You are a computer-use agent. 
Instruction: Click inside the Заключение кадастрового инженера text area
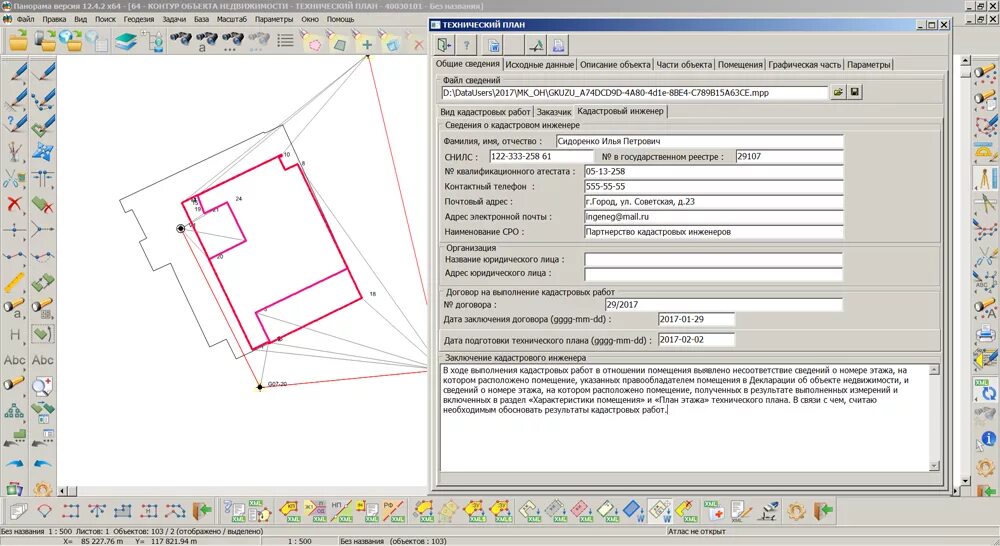point(685,418)
